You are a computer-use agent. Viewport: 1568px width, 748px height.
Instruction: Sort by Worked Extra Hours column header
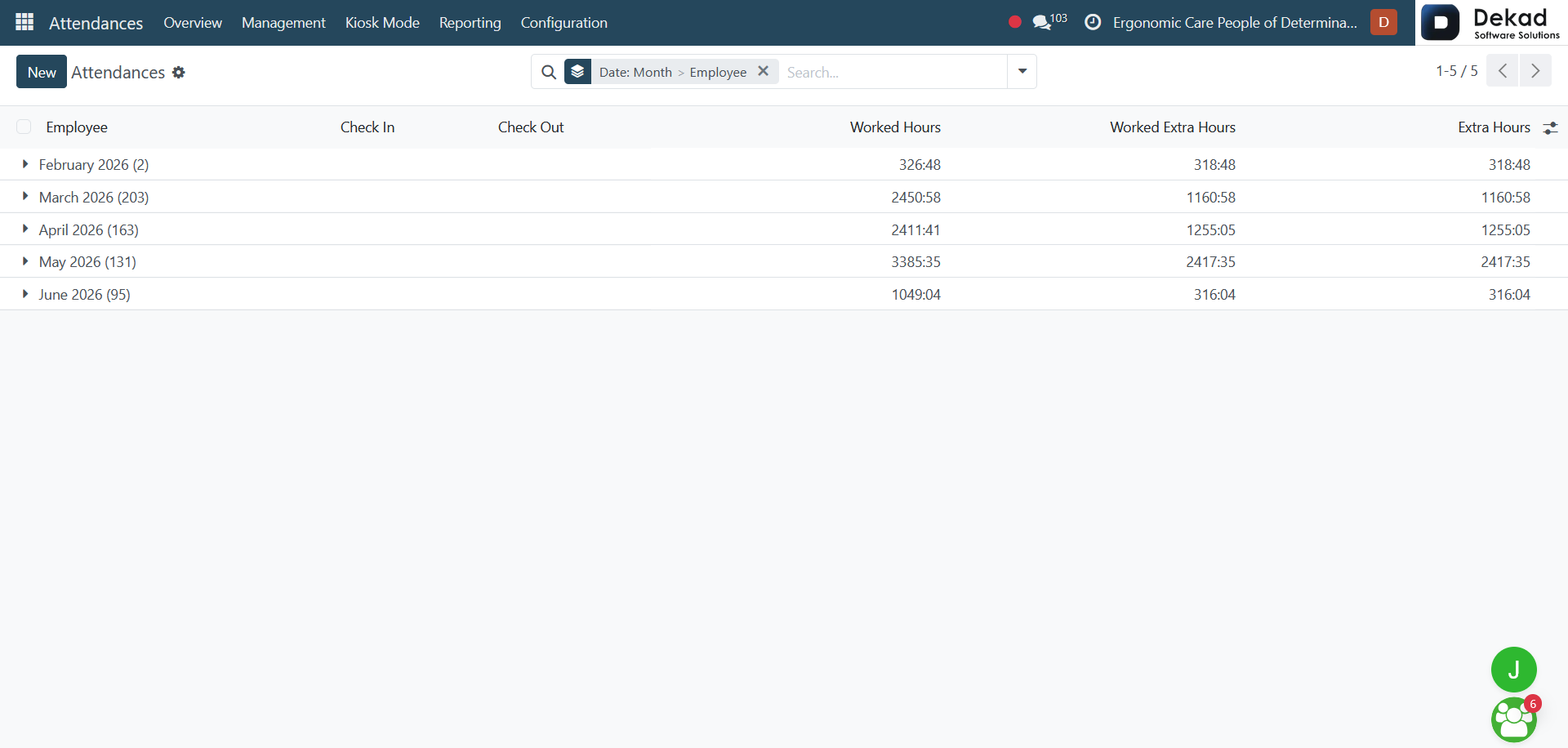1173,127
